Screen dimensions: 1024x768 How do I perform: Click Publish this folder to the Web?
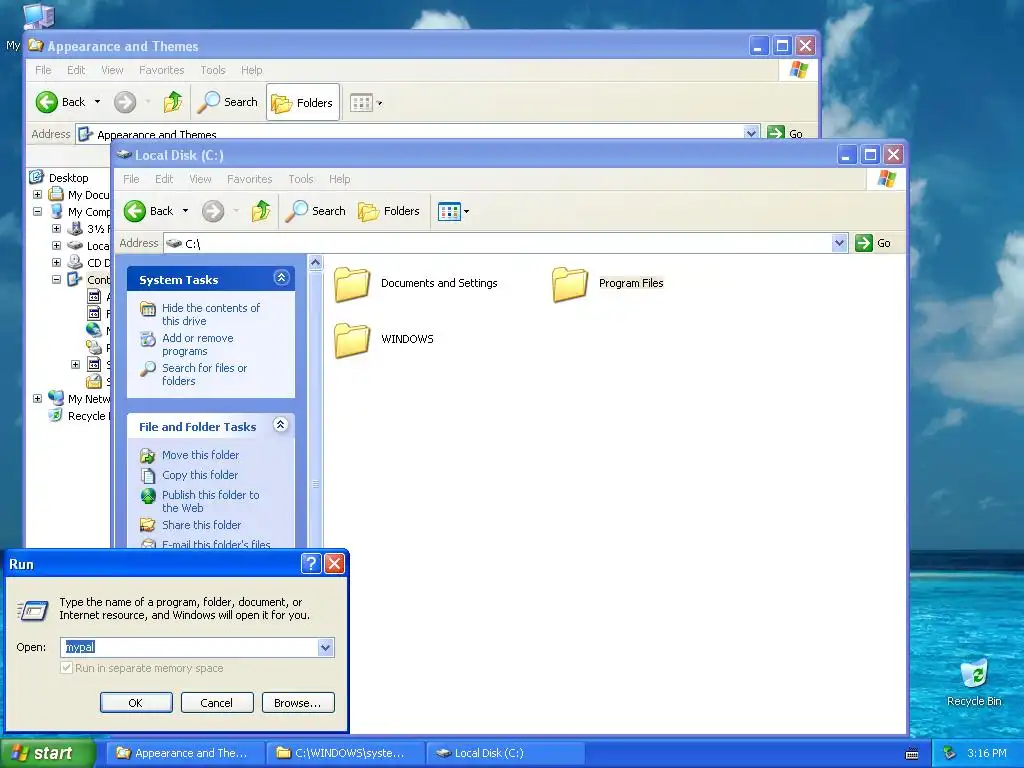[x=210, y=501]
